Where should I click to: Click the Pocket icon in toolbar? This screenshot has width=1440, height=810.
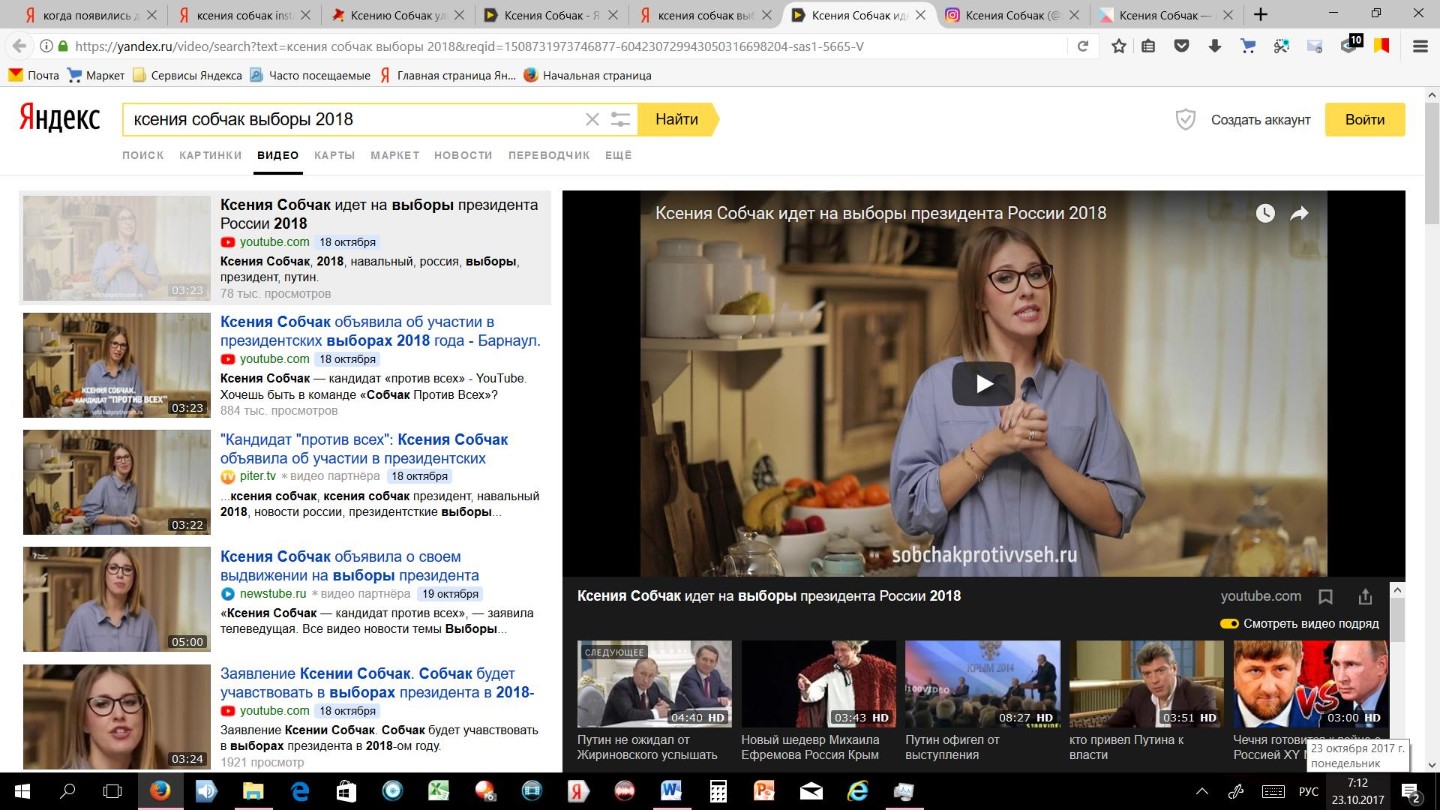click(1182, 46)
